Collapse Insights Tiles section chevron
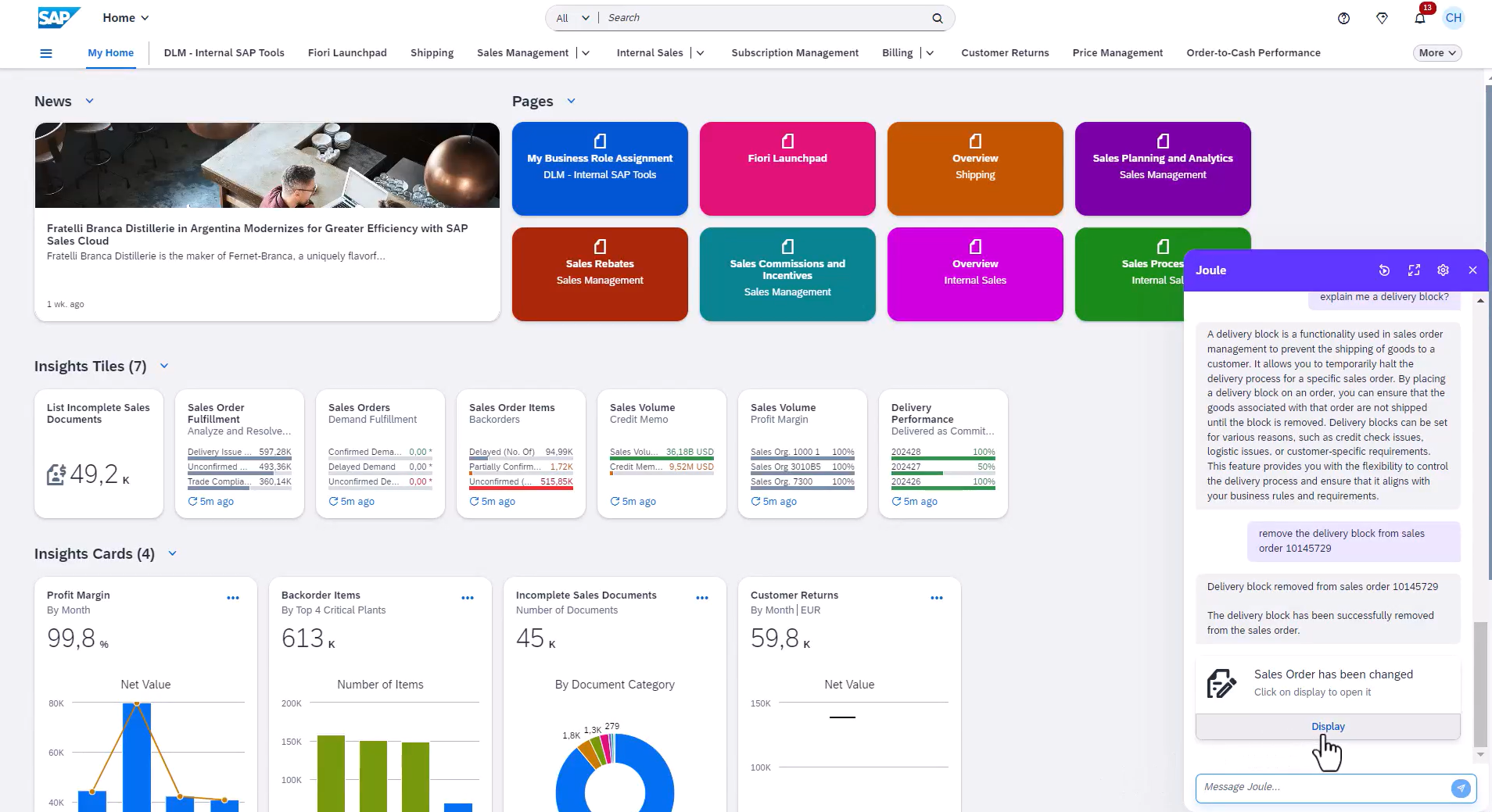1492x812 pixels. (164, 366)
